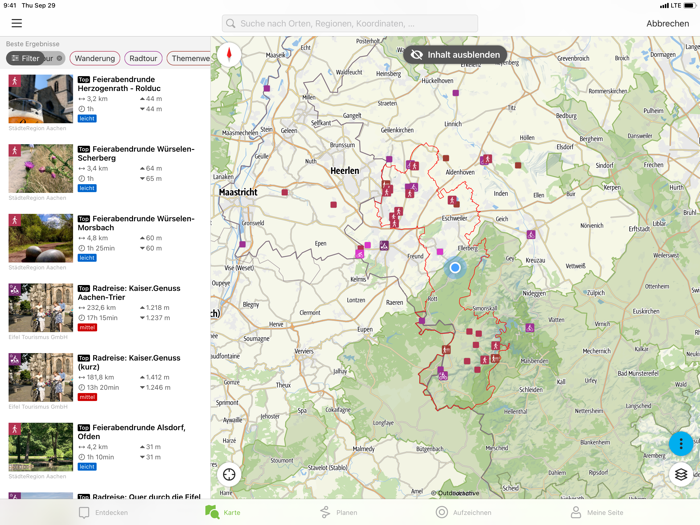Image resolution: width=700 pixels, height=525 pixels.
Task: Click the search field for places and regions
Action: pyautogui.click(x=350, y=23)
